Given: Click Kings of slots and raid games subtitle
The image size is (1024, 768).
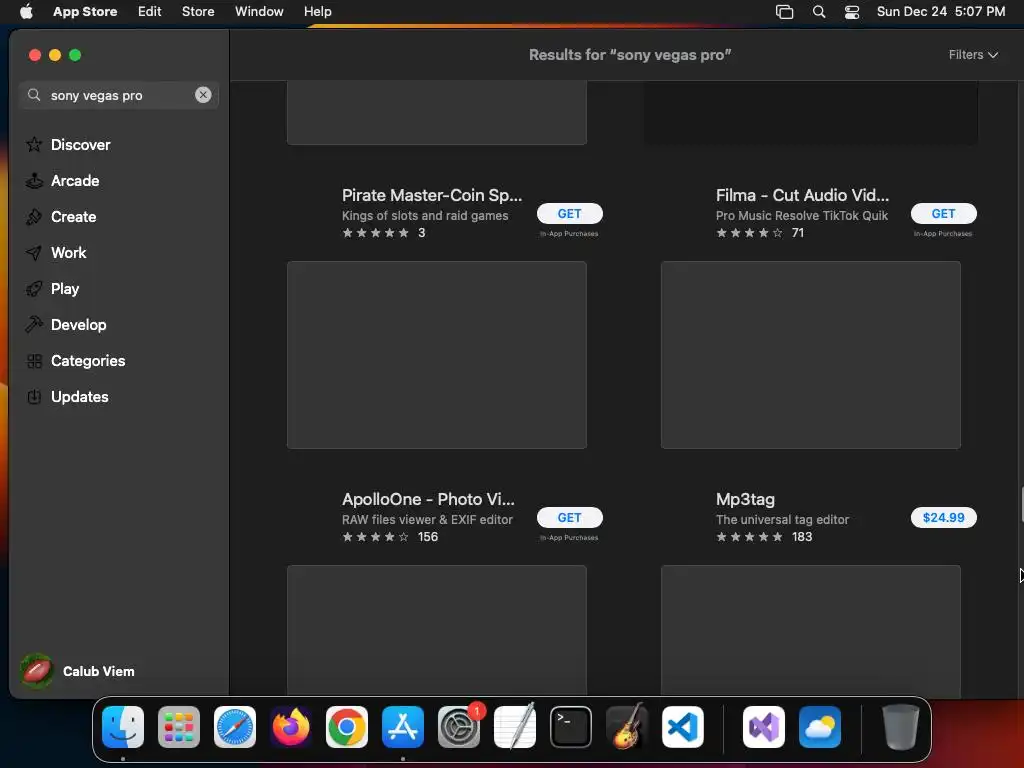Looking at the screenshot, I should coord(425,216).
